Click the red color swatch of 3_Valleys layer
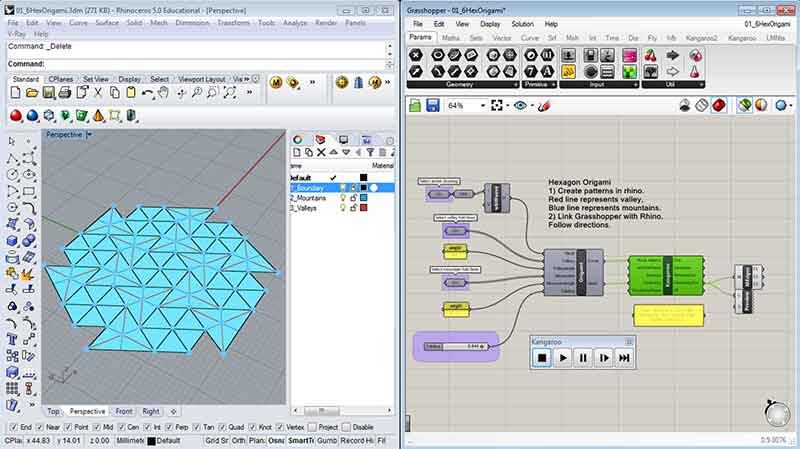 (364, 208)
